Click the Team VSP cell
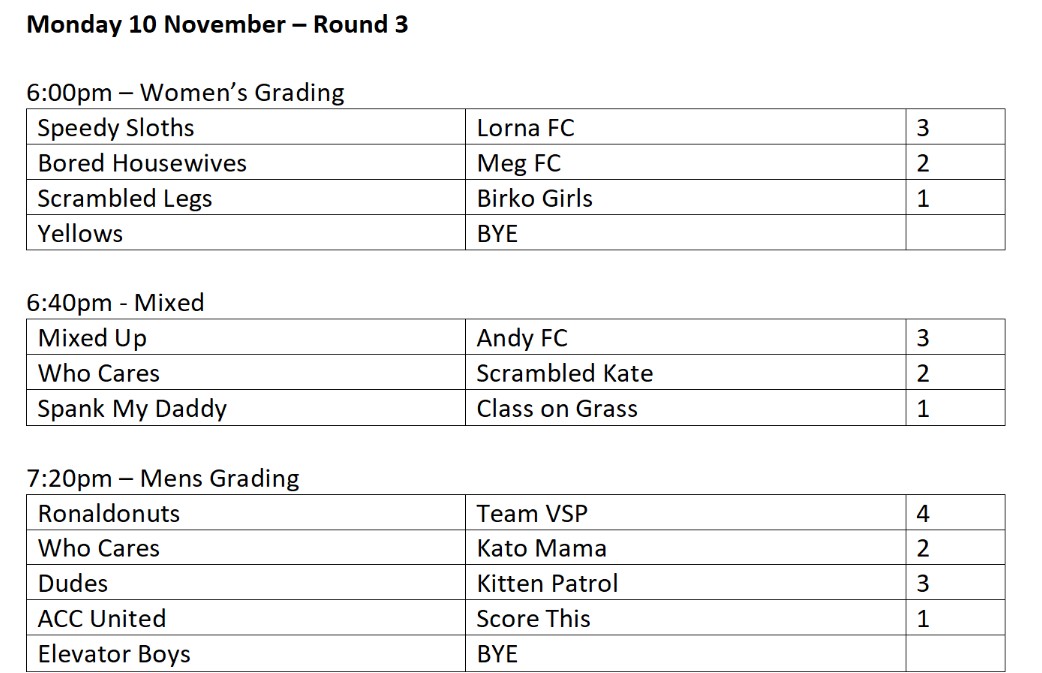This screenshot has width=1042, height=673. [532, 513]
